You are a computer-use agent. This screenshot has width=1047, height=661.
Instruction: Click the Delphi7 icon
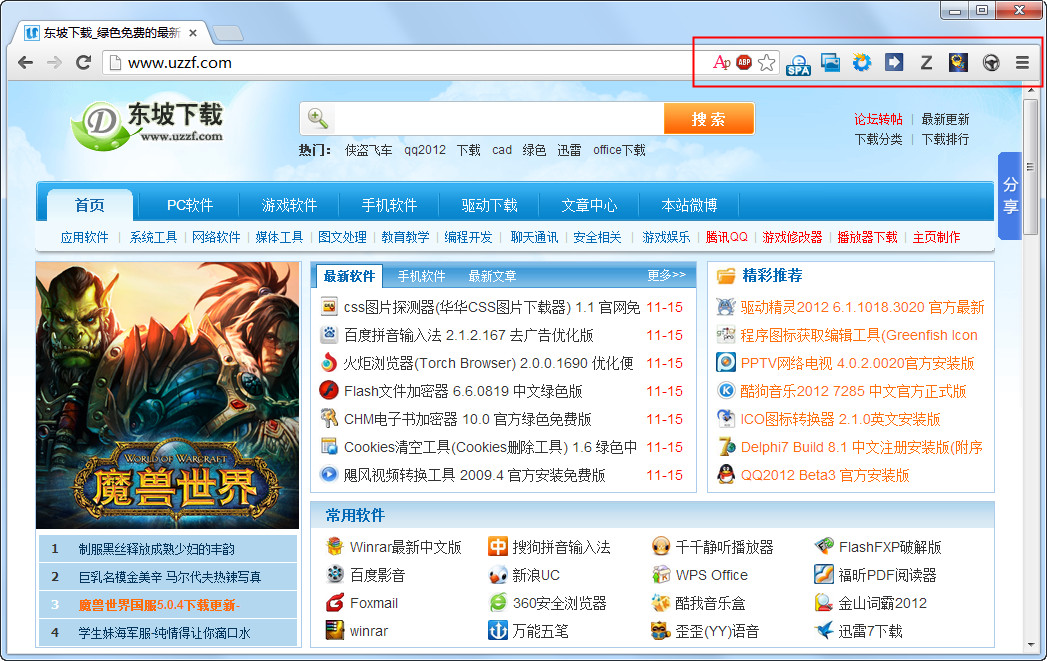pyautogui.click(x=726, y=447)
